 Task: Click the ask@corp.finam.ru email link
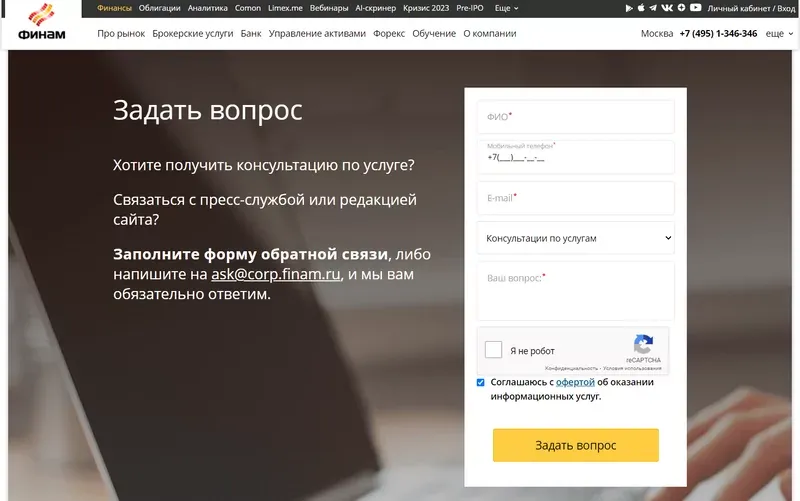click(276, 274)
